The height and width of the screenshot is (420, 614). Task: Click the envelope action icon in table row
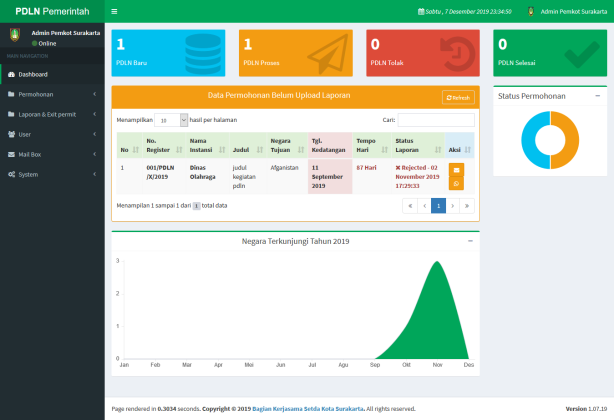pos(457,170)
